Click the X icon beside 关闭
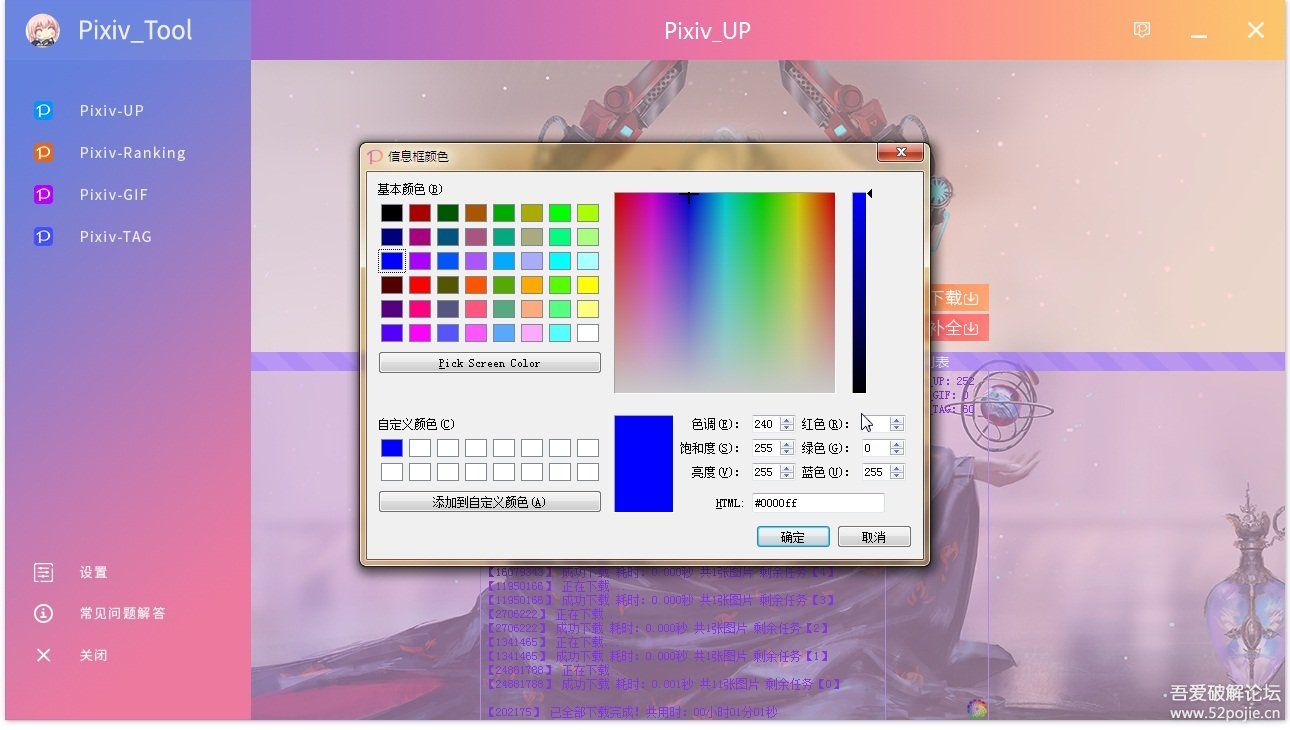This screenshot has width=1290, height=730. tap(43, 655)
